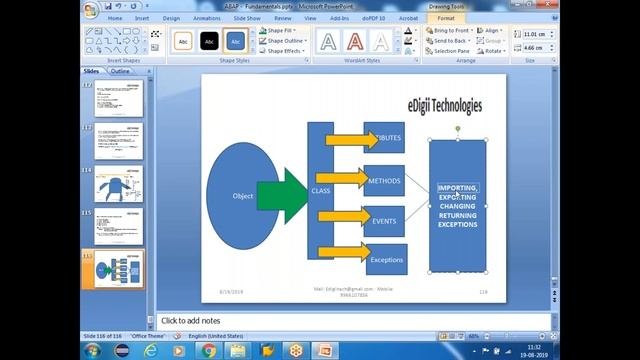Fit slide to current window
The width and height of the screenshot is (640, 360).
pyautogui.click(x=553, y=336)
